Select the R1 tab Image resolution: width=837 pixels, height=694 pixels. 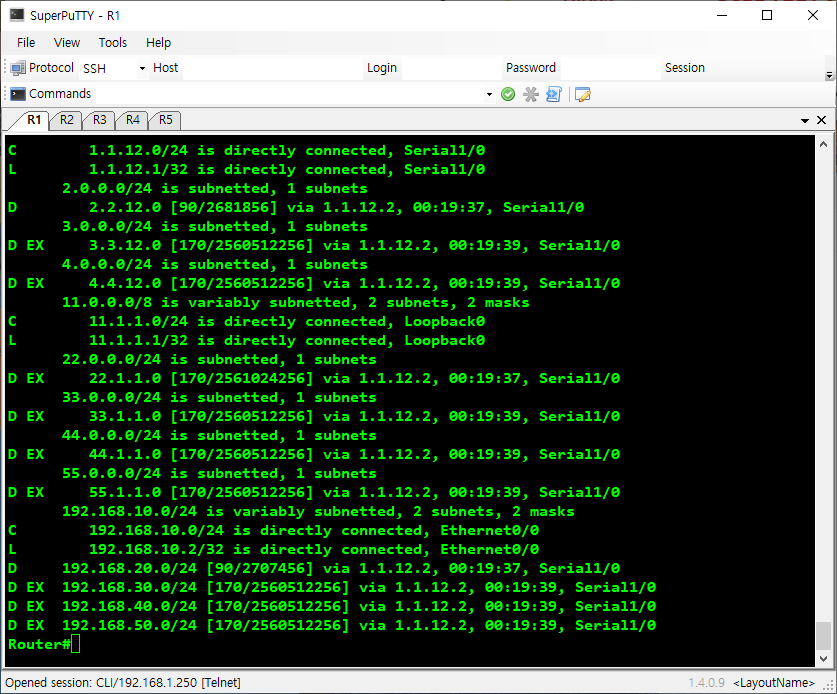tap(34, 120)
